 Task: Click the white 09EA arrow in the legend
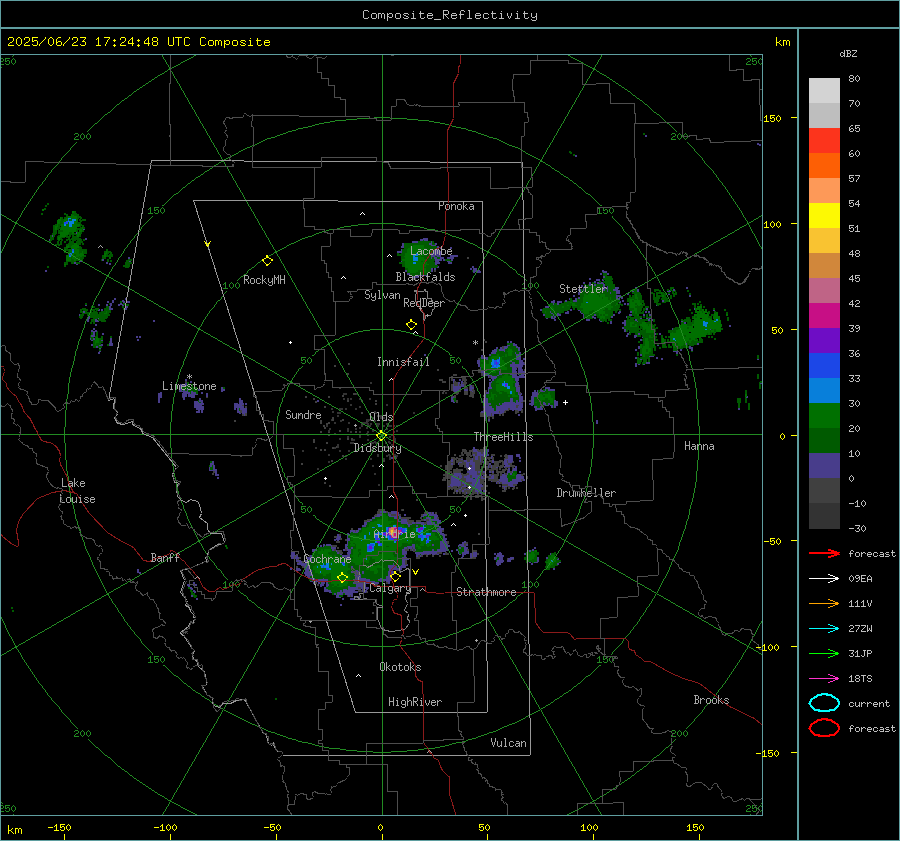[824, 578]
